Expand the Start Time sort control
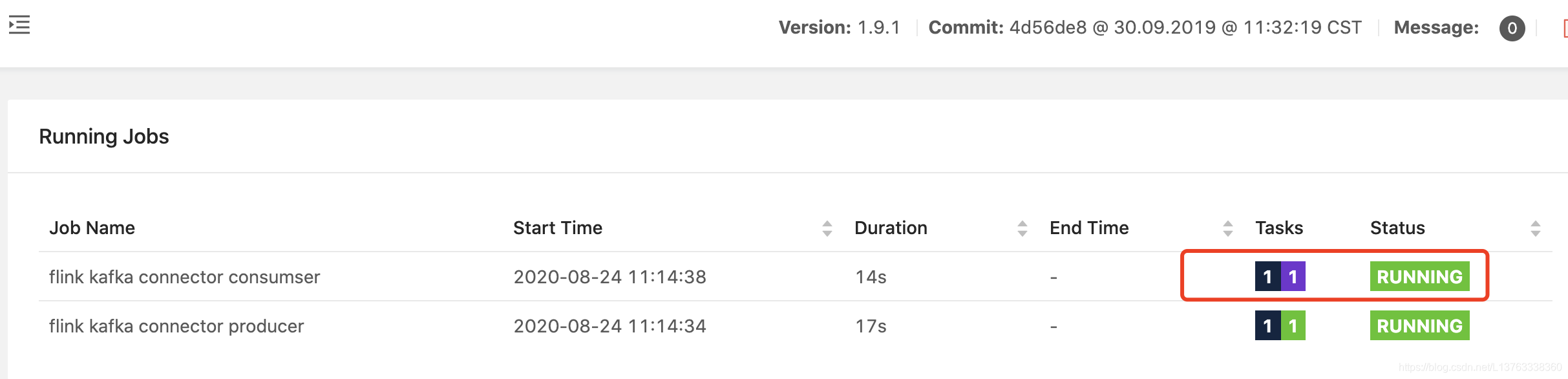Viewport: 1568px width, 379px height. point(827,228)
